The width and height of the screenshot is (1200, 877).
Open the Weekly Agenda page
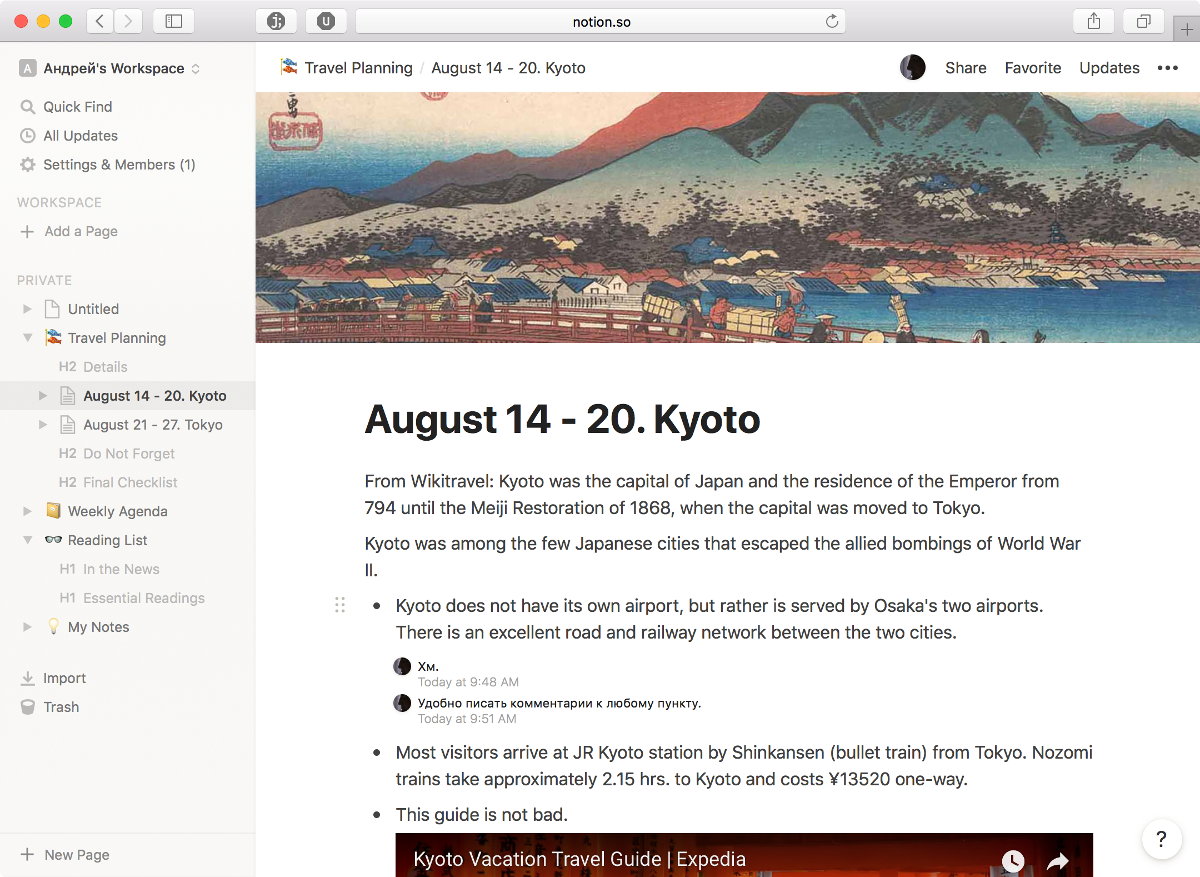click(x=117, y=511)
